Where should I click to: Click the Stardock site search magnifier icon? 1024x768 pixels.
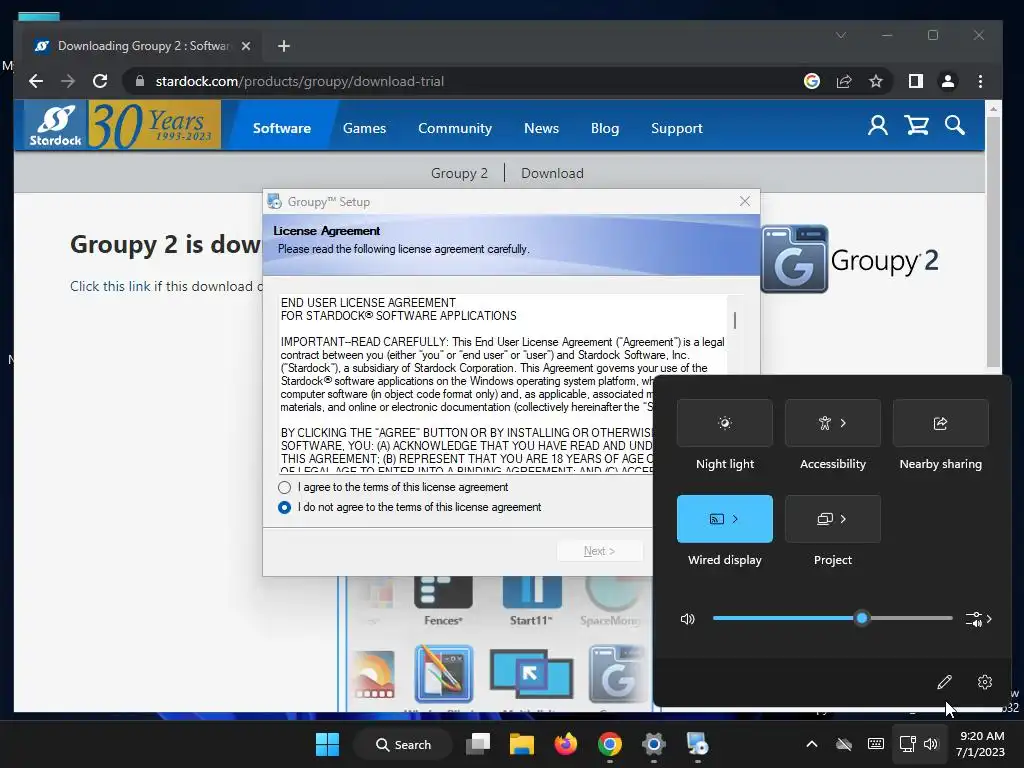954,125
